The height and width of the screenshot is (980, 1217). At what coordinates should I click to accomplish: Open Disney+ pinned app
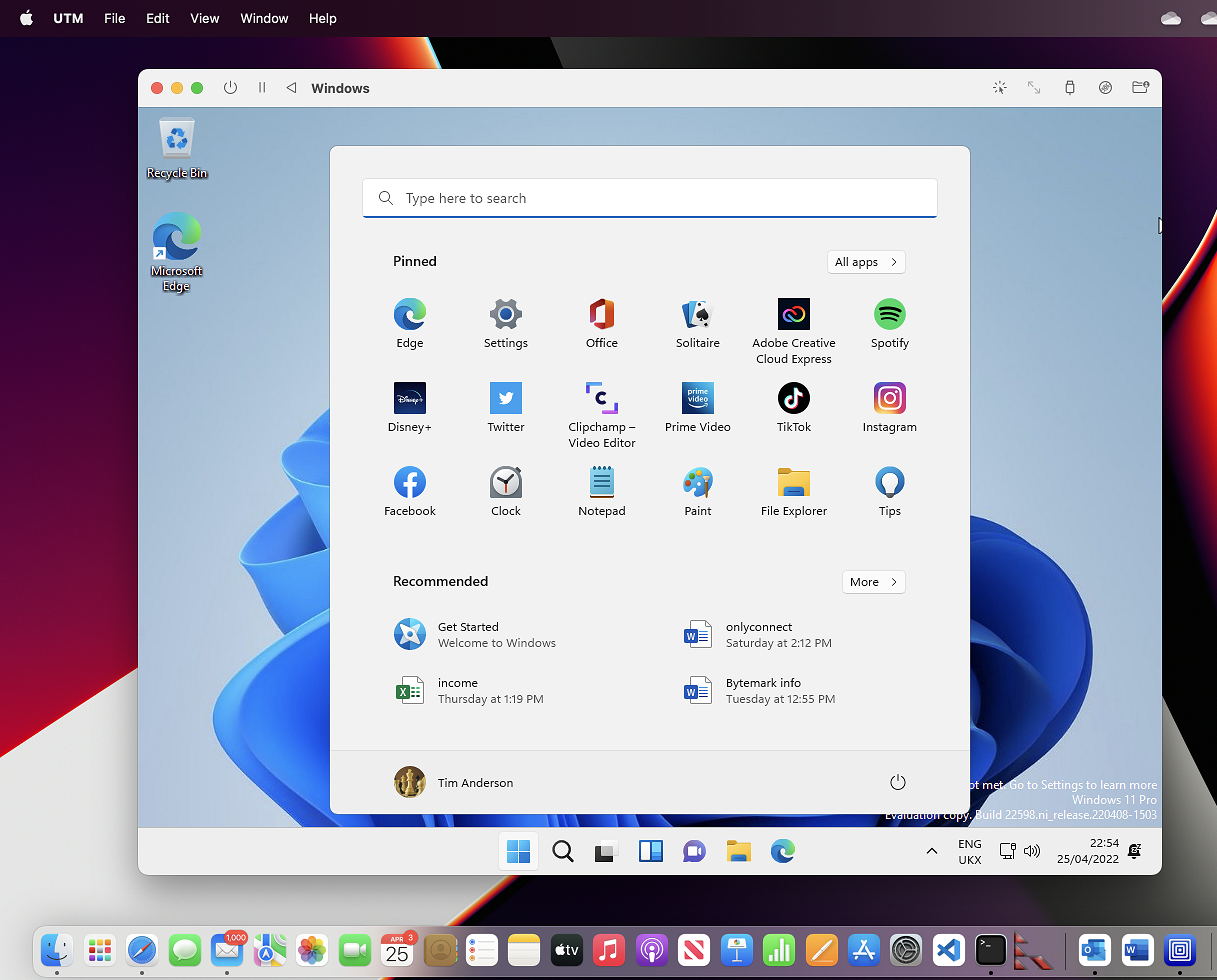point(409,399)
